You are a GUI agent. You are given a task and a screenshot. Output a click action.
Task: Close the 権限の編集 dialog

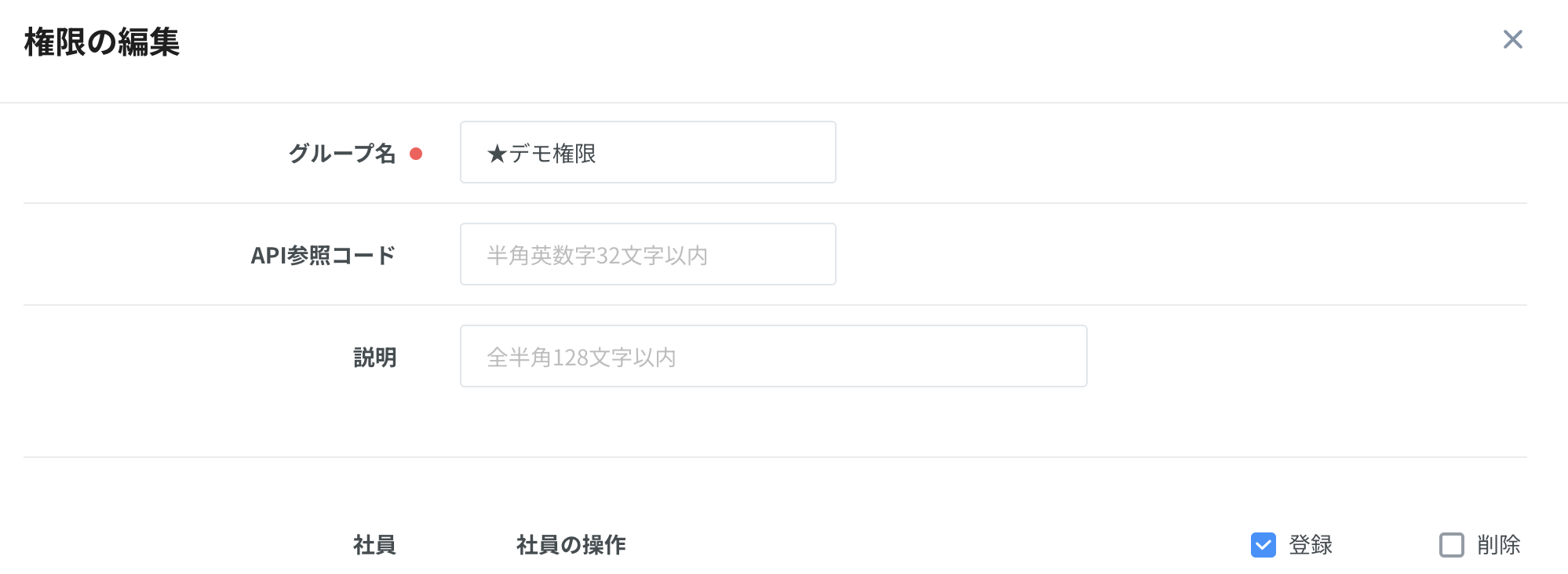pyautogui.click(x=1512, y=39)
